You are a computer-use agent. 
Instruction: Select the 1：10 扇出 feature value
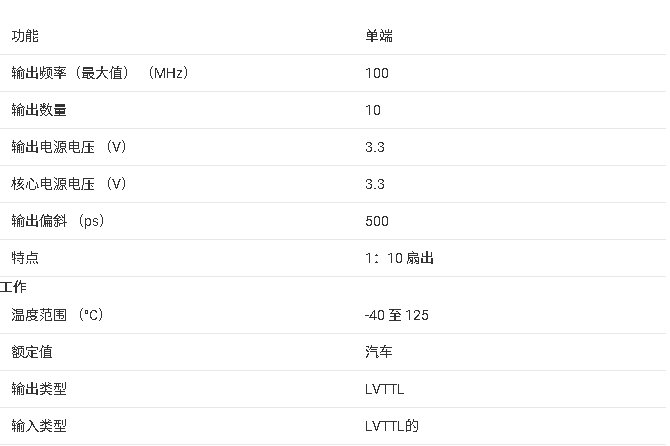tap(399, 258)
